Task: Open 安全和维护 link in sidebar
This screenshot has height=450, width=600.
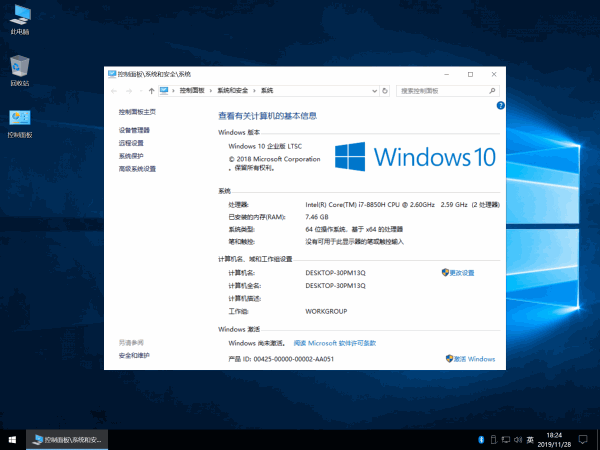Action: click(134, 355)
